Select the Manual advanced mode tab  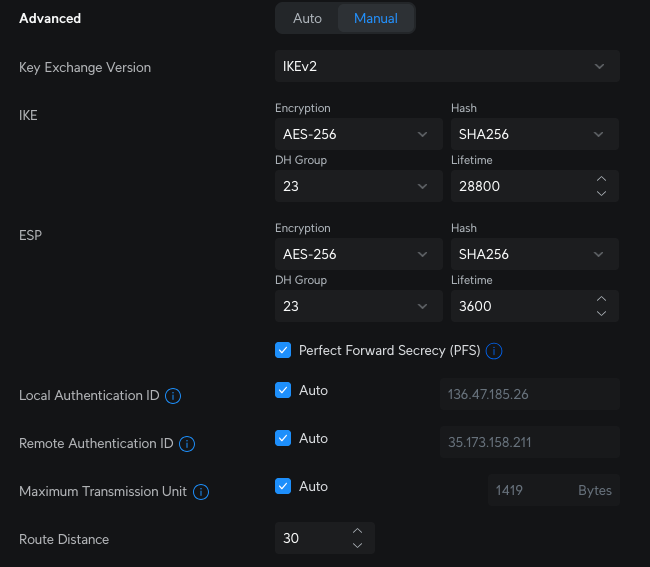[376, 18]
